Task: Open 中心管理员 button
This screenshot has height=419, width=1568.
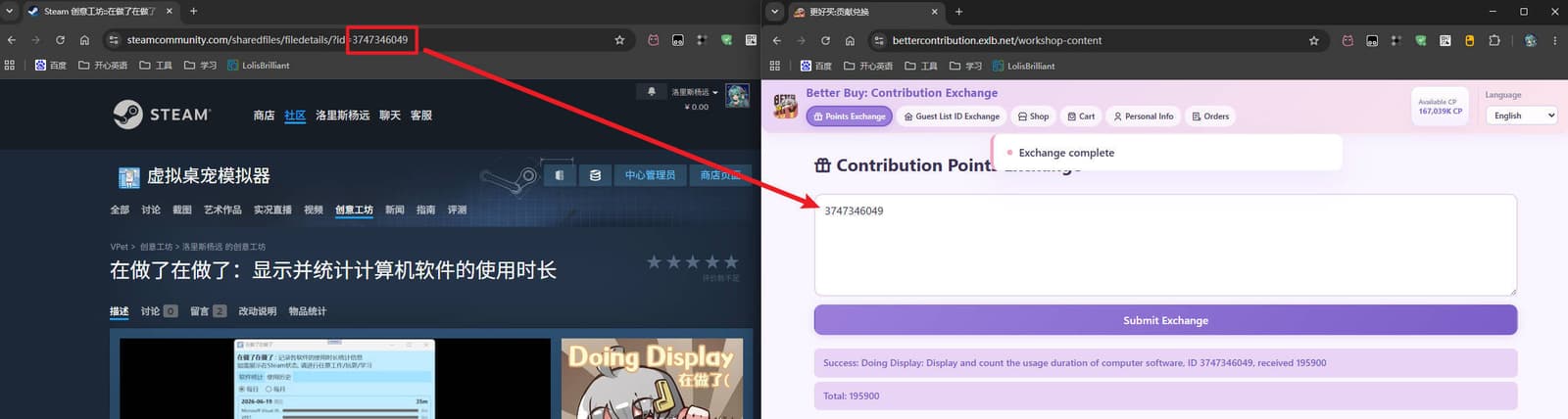Action: [x=650, y=175]
